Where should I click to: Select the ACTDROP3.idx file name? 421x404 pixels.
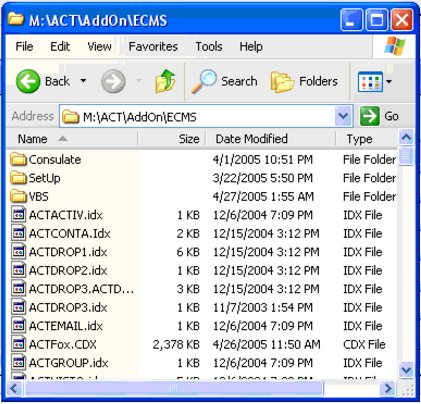point(68,307)
